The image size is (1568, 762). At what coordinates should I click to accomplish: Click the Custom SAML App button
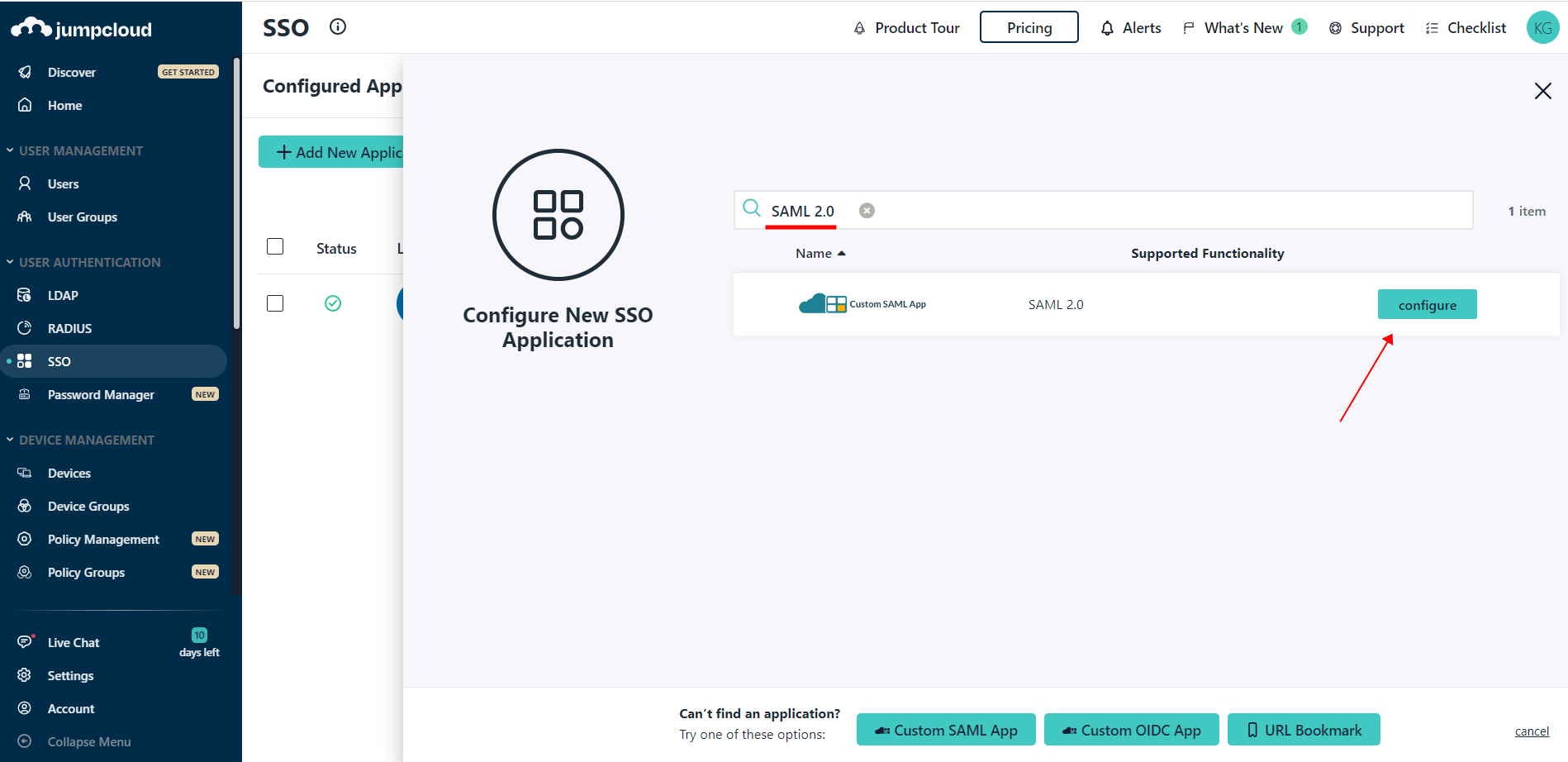[x=946, y=730]
